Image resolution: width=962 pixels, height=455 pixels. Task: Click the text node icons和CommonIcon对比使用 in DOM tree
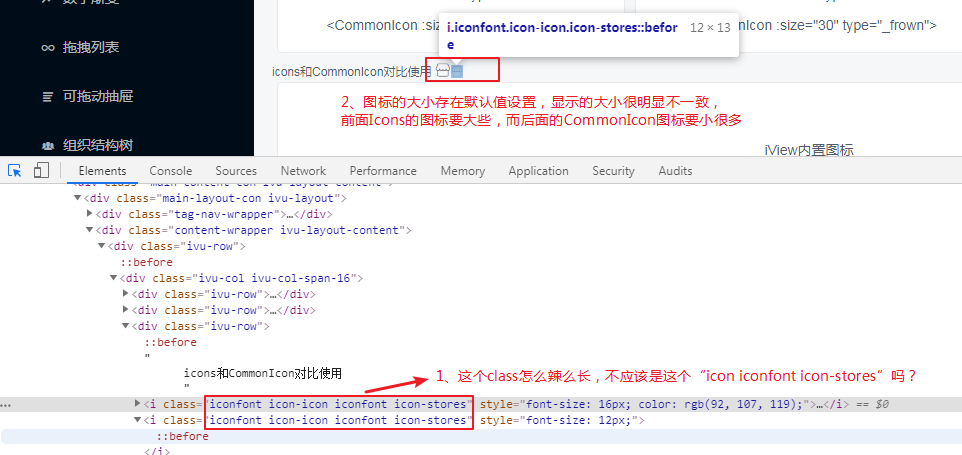[263, 373]
